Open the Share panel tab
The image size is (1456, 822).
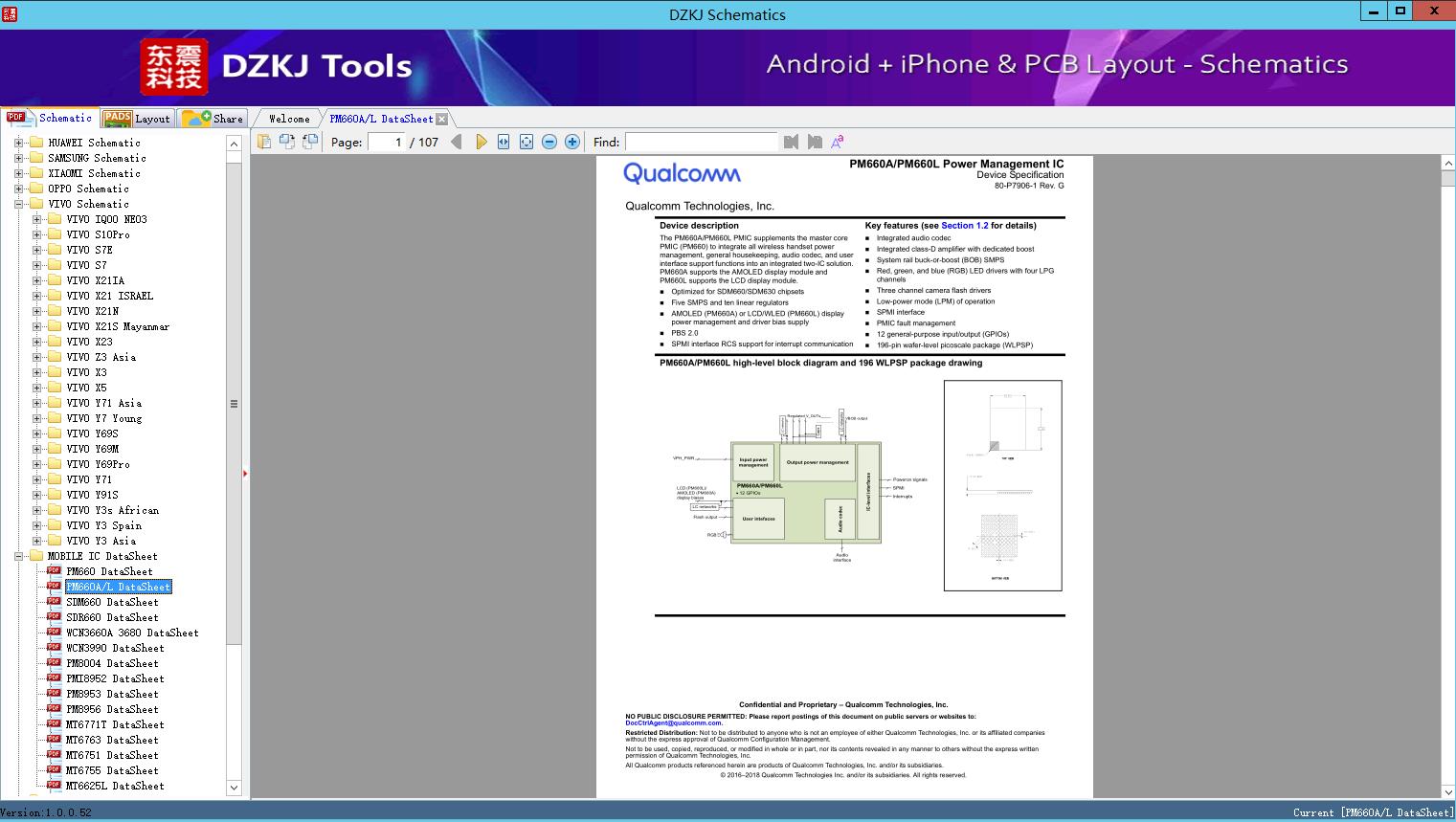[x=213, y=119]
